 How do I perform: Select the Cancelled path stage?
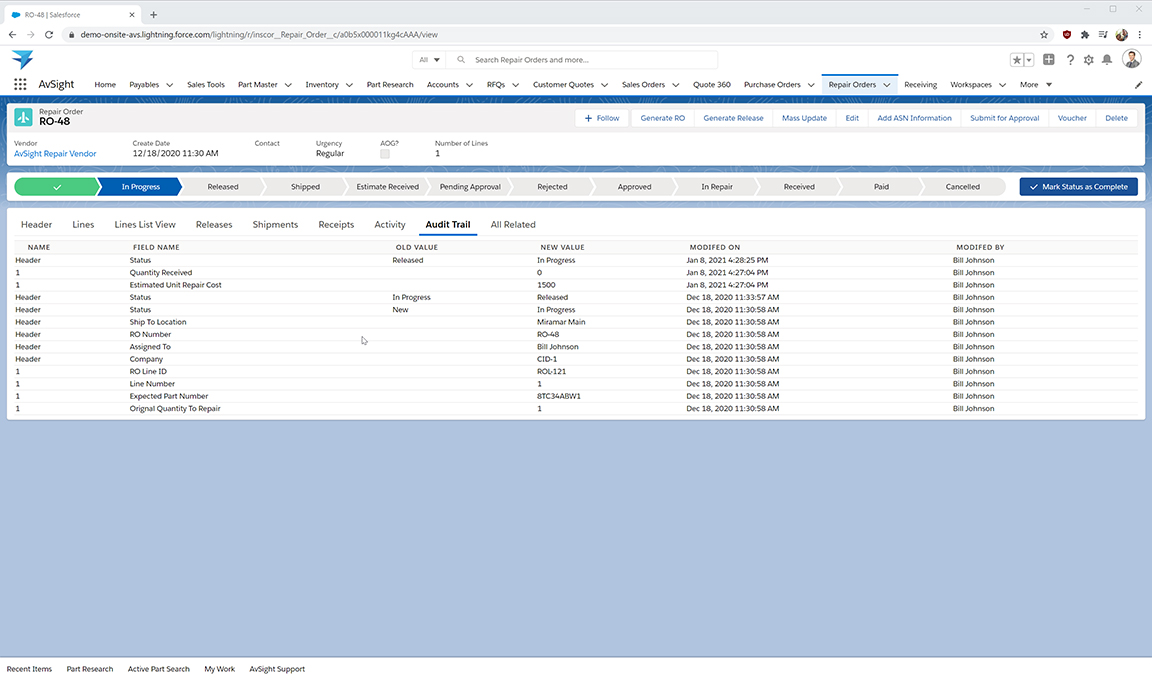coord(962,187)
